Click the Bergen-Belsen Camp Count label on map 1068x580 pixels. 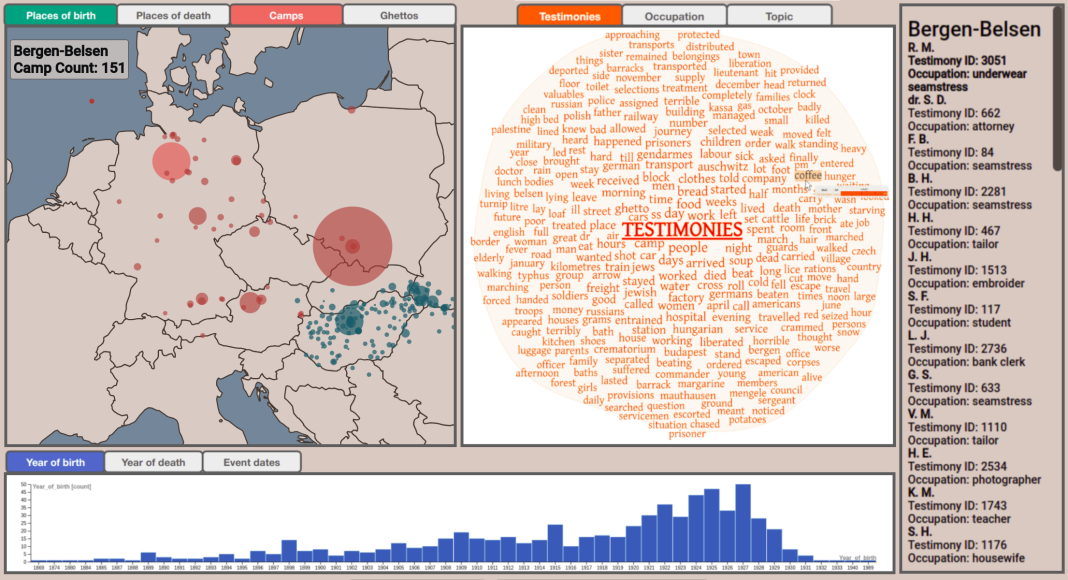tap(69, 59)
